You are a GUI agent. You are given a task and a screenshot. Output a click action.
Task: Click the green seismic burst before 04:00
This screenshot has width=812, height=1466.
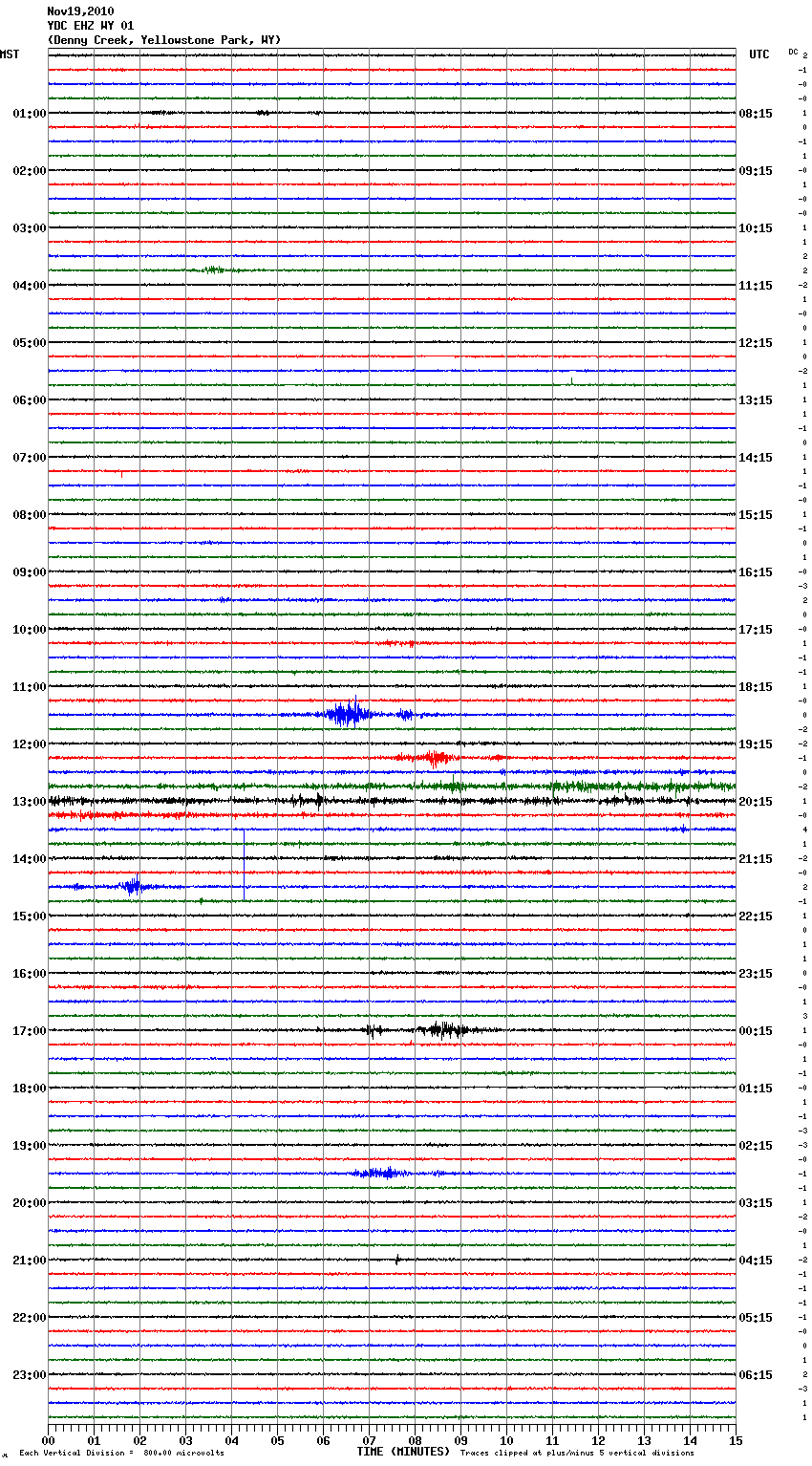click(x=213, y=270)
